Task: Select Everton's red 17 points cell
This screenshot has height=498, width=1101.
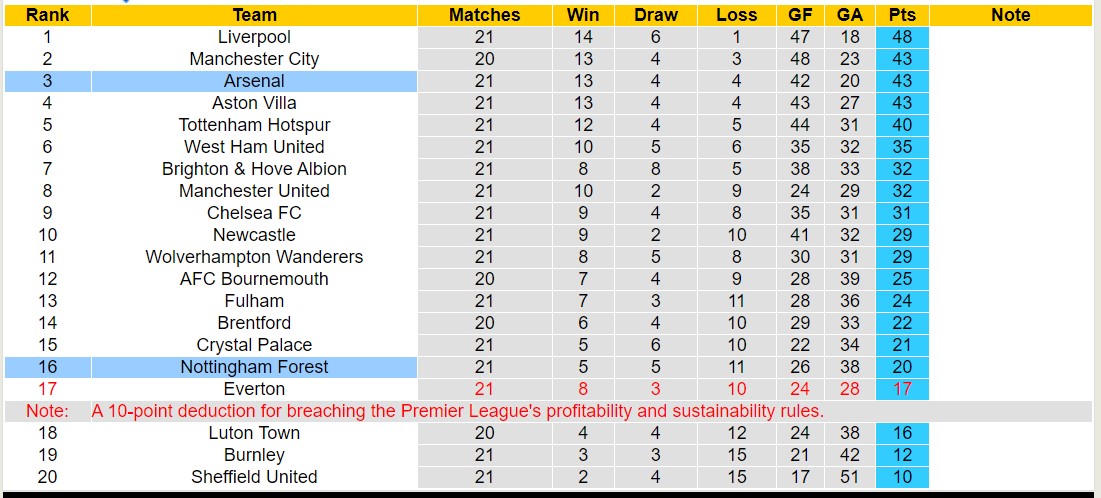Action: click(x=901, y=389)
